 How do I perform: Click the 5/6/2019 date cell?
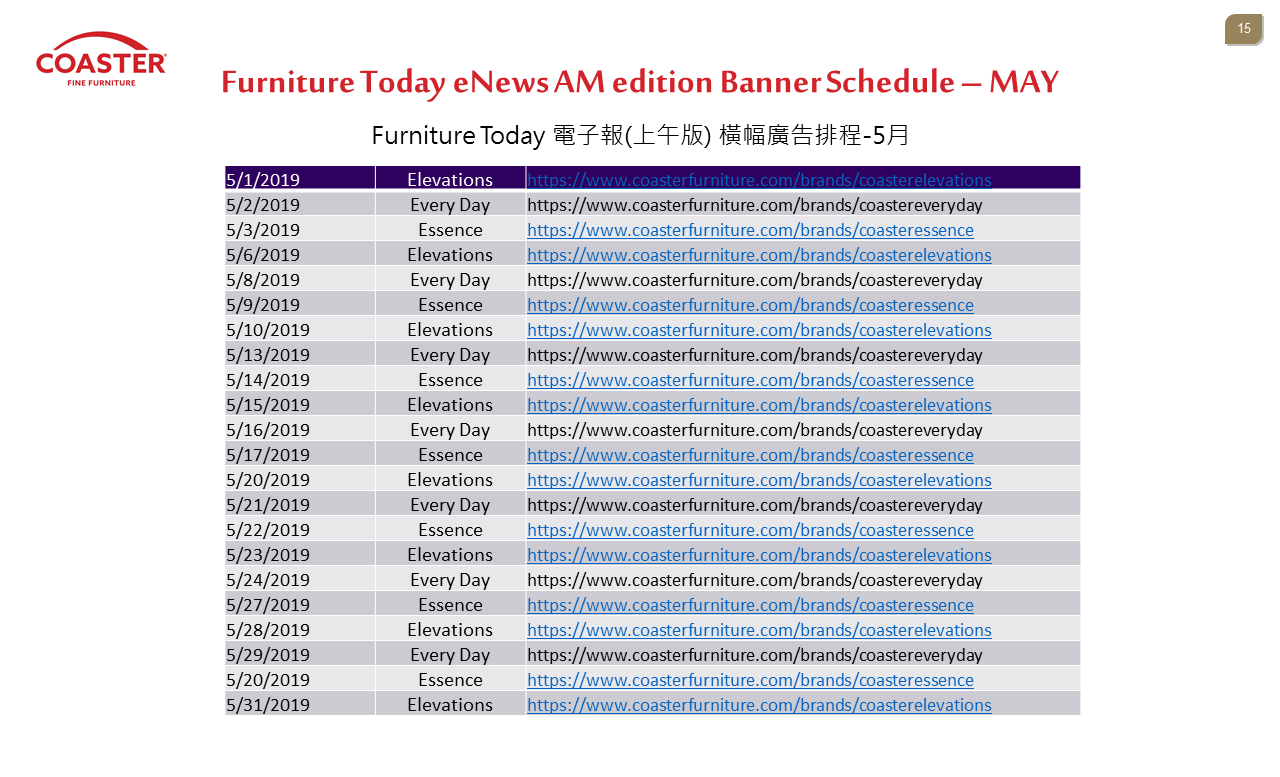(x=300, y=254)
